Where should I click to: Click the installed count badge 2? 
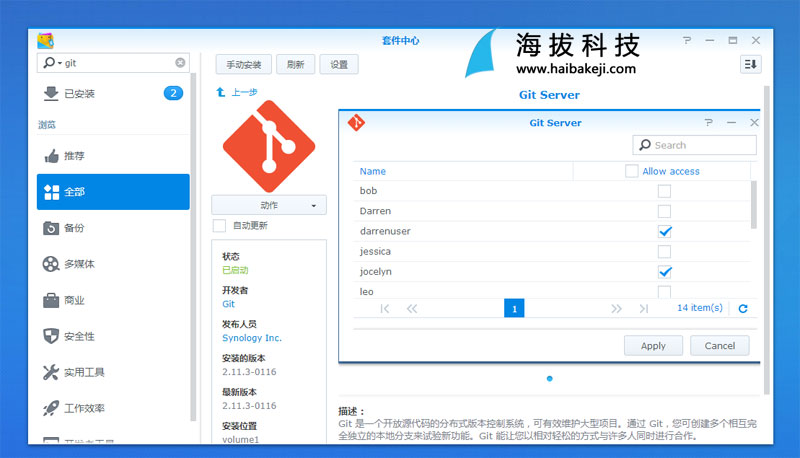coord(173,93)
